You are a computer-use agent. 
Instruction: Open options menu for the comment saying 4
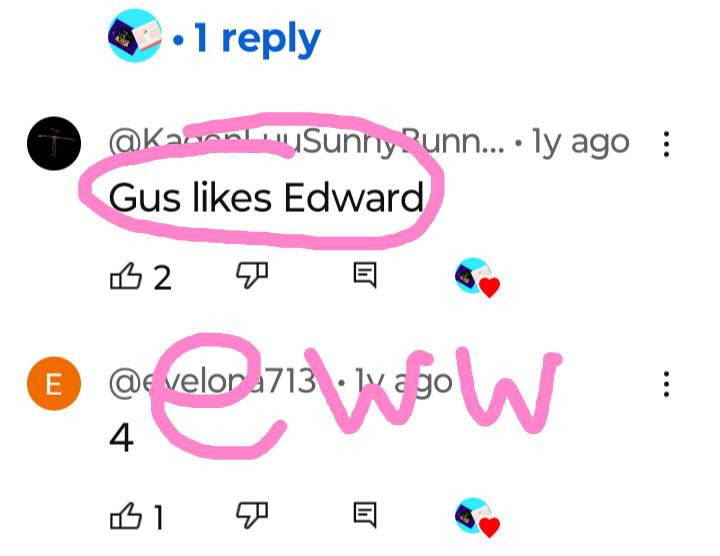(666, 384)
